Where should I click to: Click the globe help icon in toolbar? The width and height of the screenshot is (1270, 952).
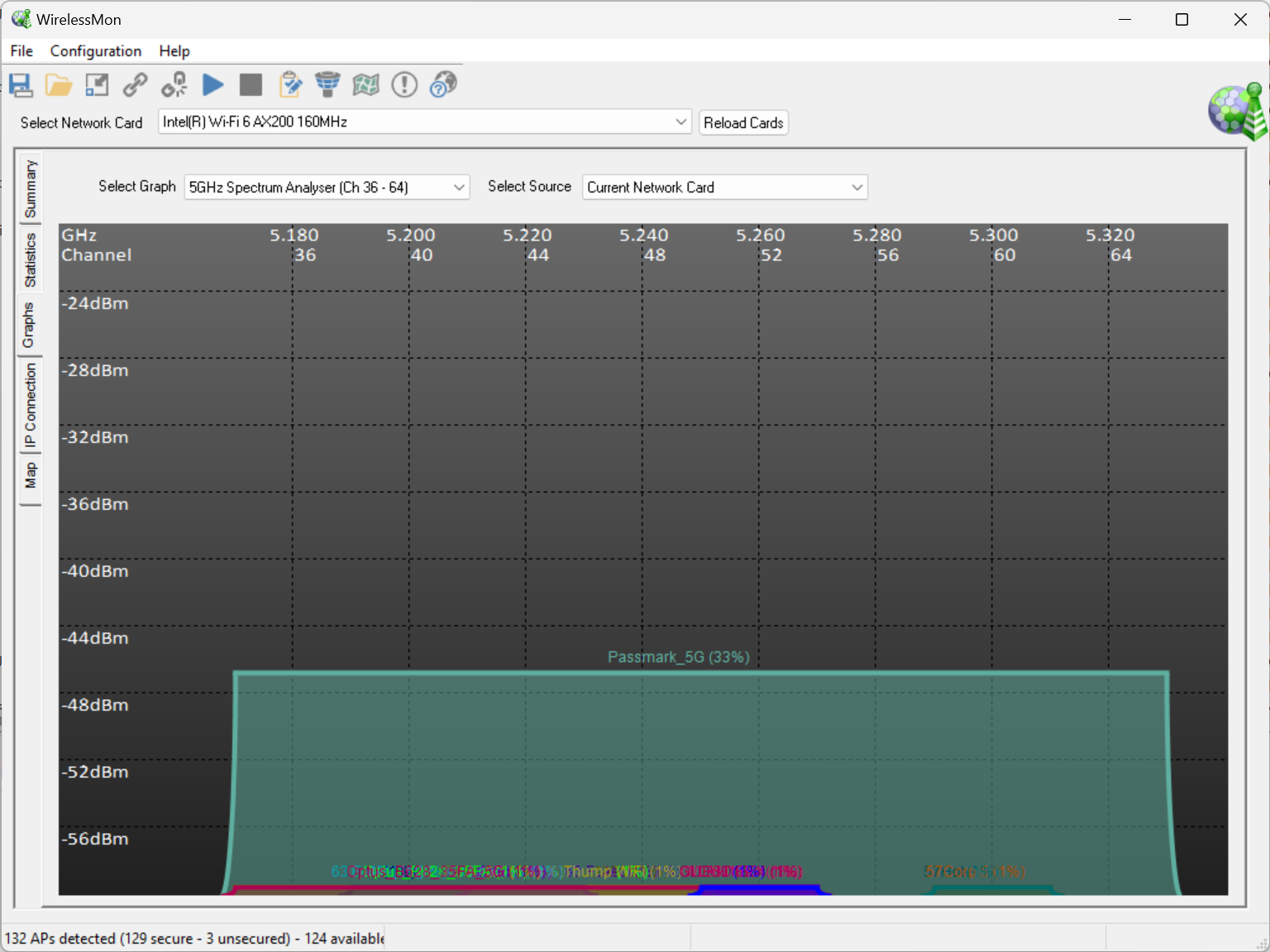[x=444, y=84]
